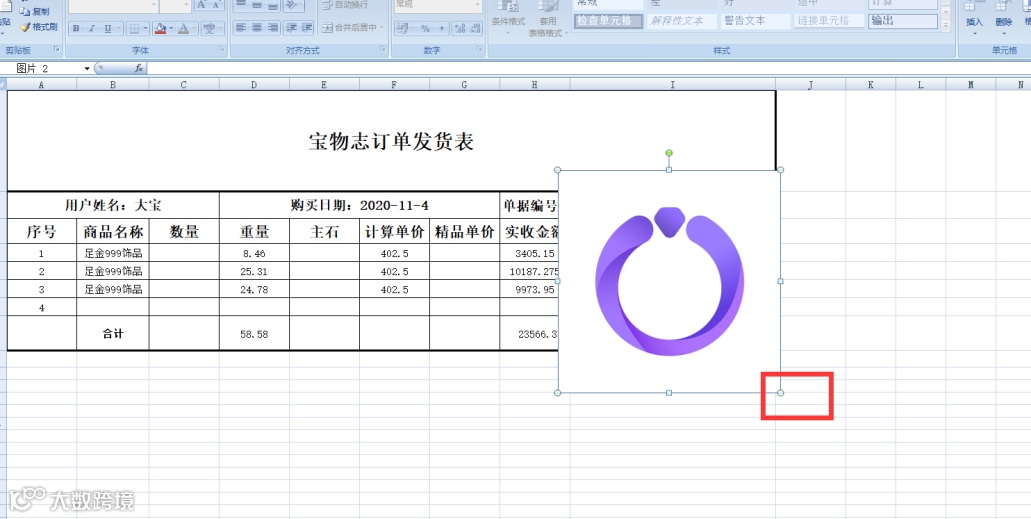Toggle Wrap Text (自动换行)
1031x519 pixels.
coord(345,5)
